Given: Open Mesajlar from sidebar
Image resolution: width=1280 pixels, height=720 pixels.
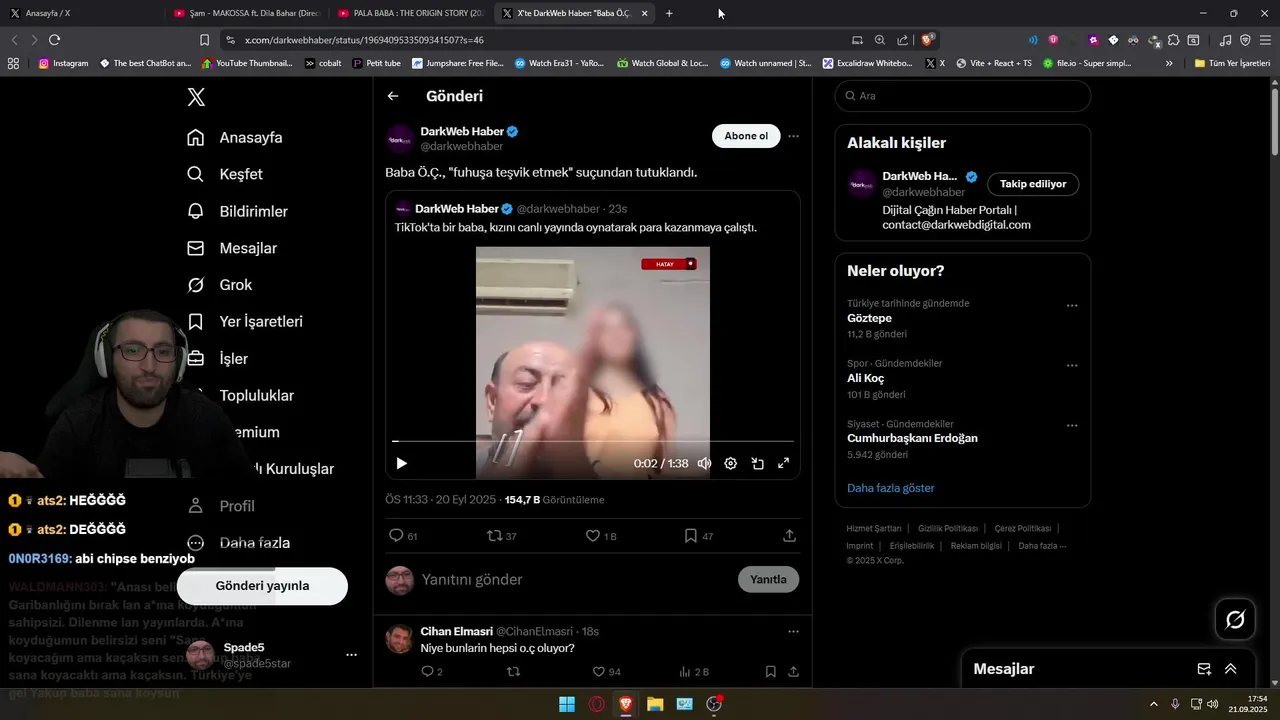Looking at the screenshot, I should 232,248.
